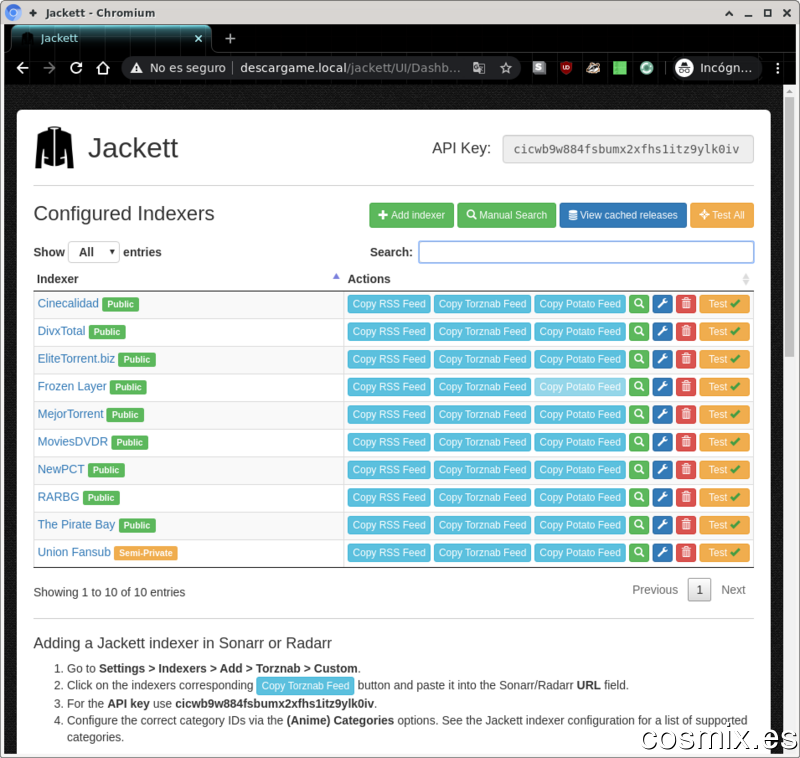This screenshot has width=800, height=758.
Task: Open the translate page icon in address bar
Action: (x=479, y=68)
